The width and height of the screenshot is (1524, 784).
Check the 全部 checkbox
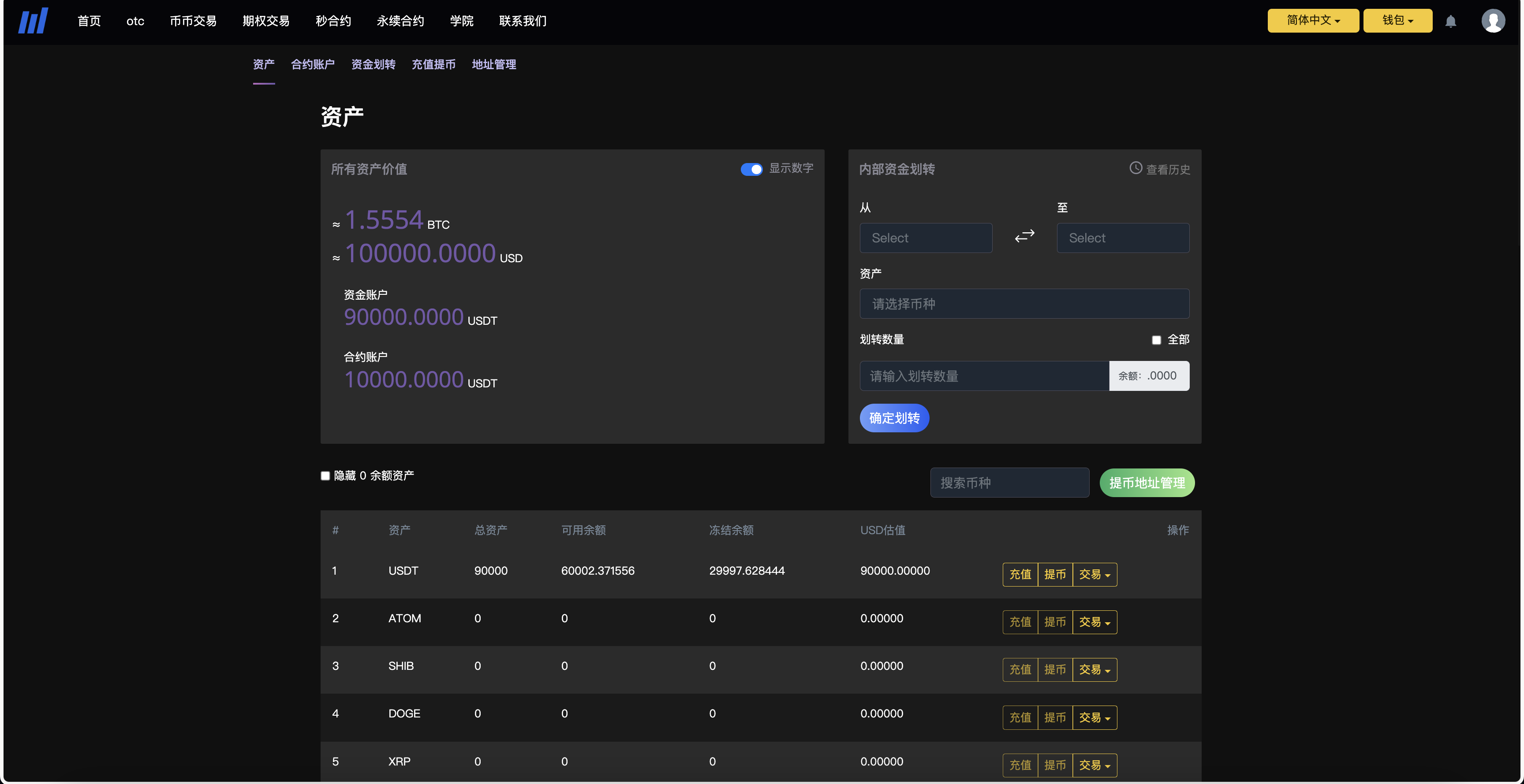point(1156,340)
